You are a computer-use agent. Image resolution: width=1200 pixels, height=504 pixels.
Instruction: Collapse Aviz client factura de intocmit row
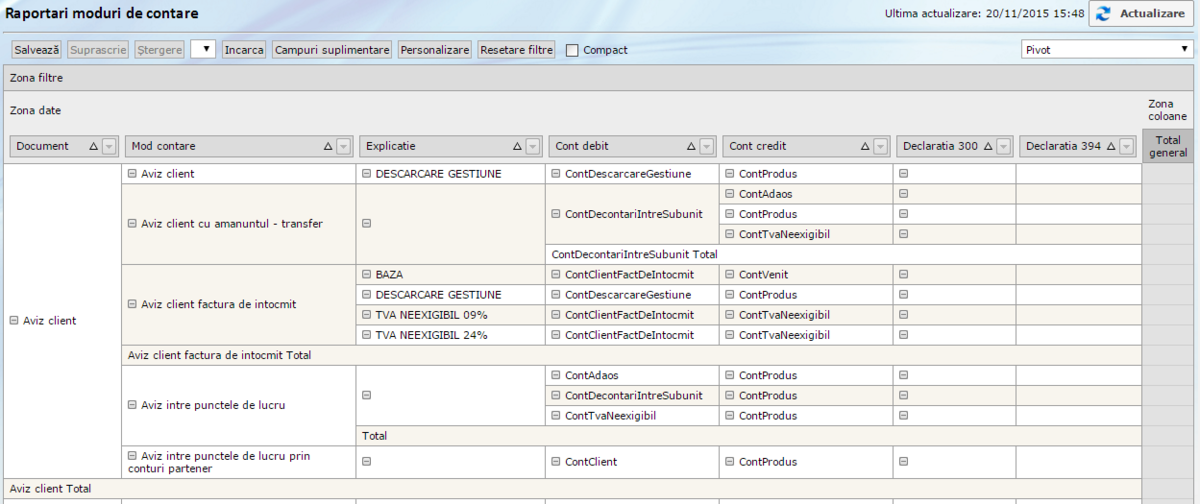coord(132,305)
